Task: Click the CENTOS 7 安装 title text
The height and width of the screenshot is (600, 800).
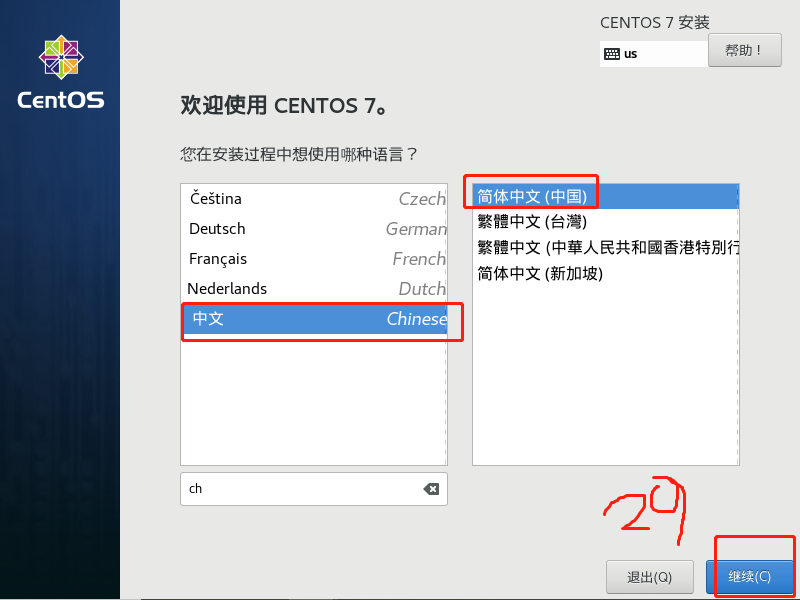Action: pyautogui.click(x=655, y=22)
